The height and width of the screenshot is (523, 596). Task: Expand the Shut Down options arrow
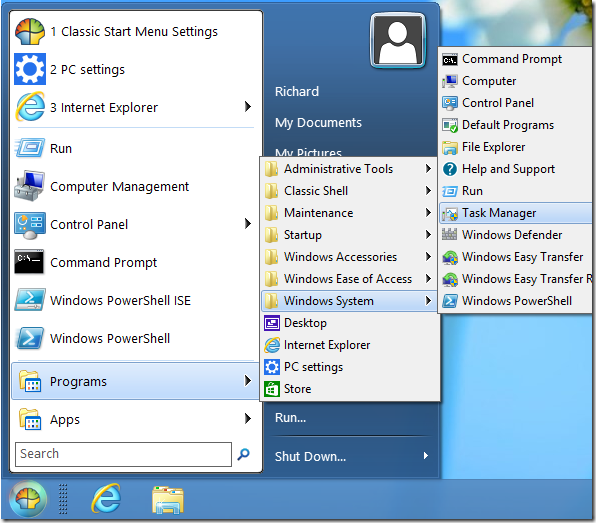pyautogui.click(x=426, y=455)
